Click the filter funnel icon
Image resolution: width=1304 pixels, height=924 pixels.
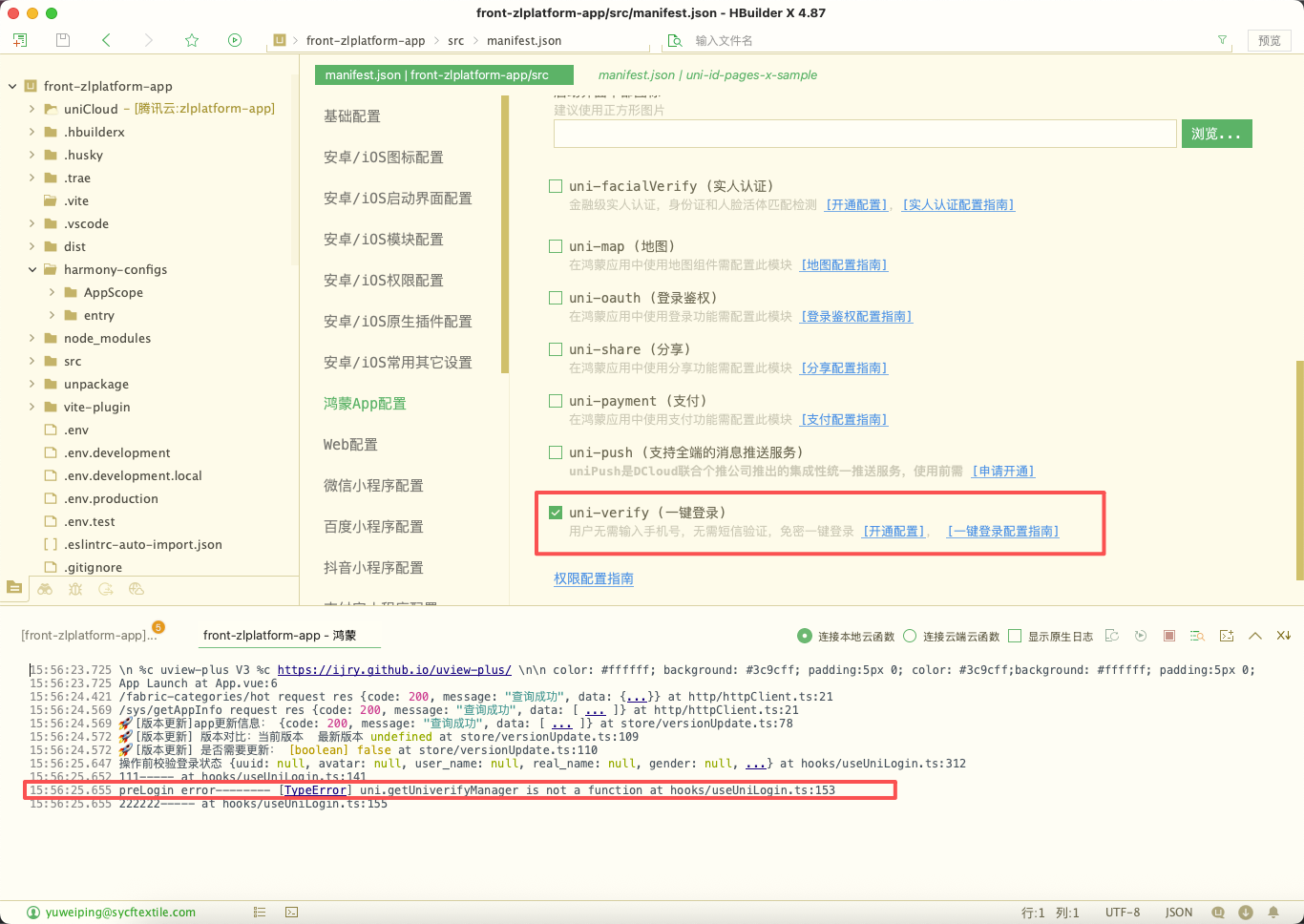(x=1222, y=40)
